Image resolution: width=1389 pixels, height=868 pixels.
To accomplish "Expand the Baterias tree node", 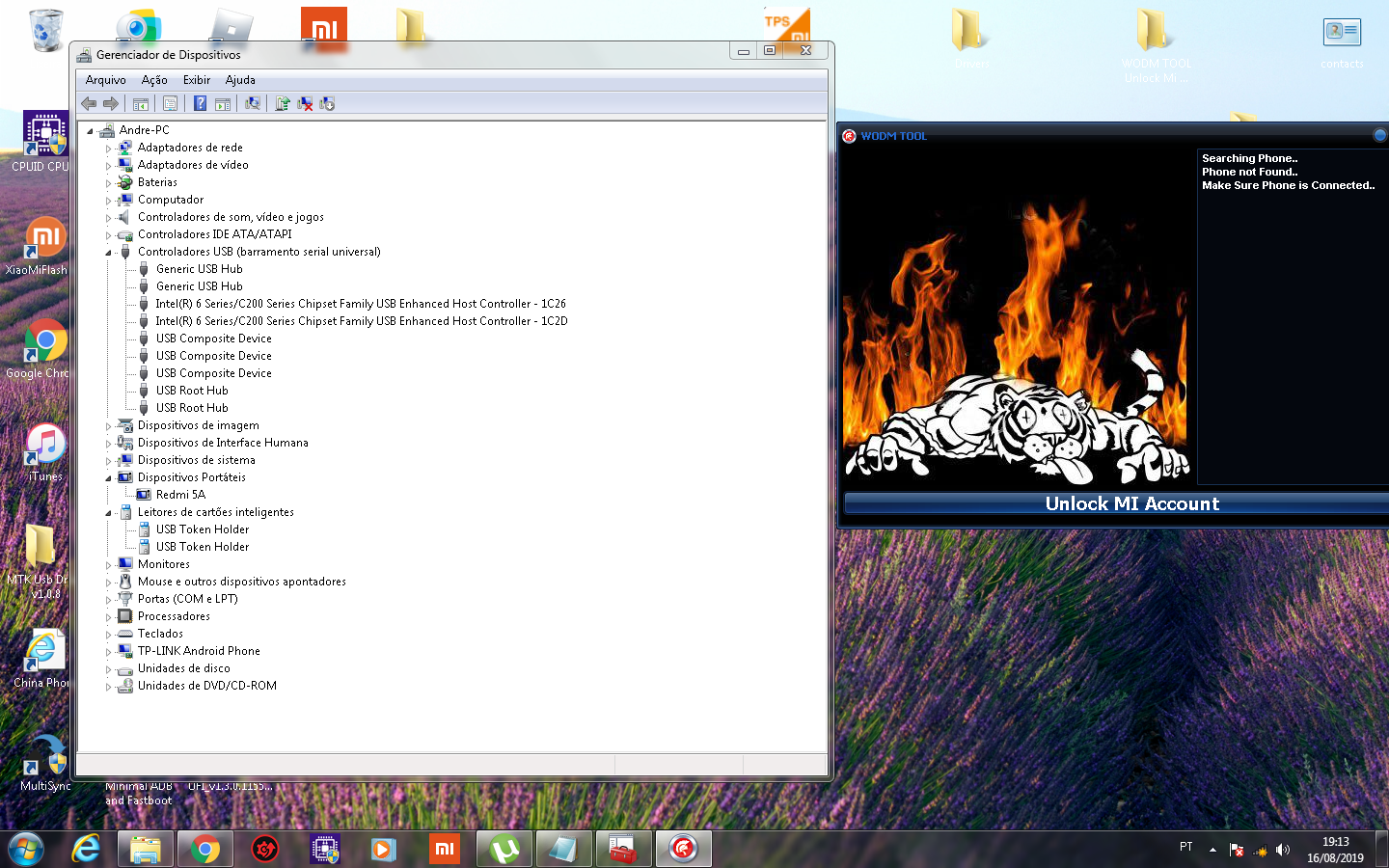I will click(108, 183).
